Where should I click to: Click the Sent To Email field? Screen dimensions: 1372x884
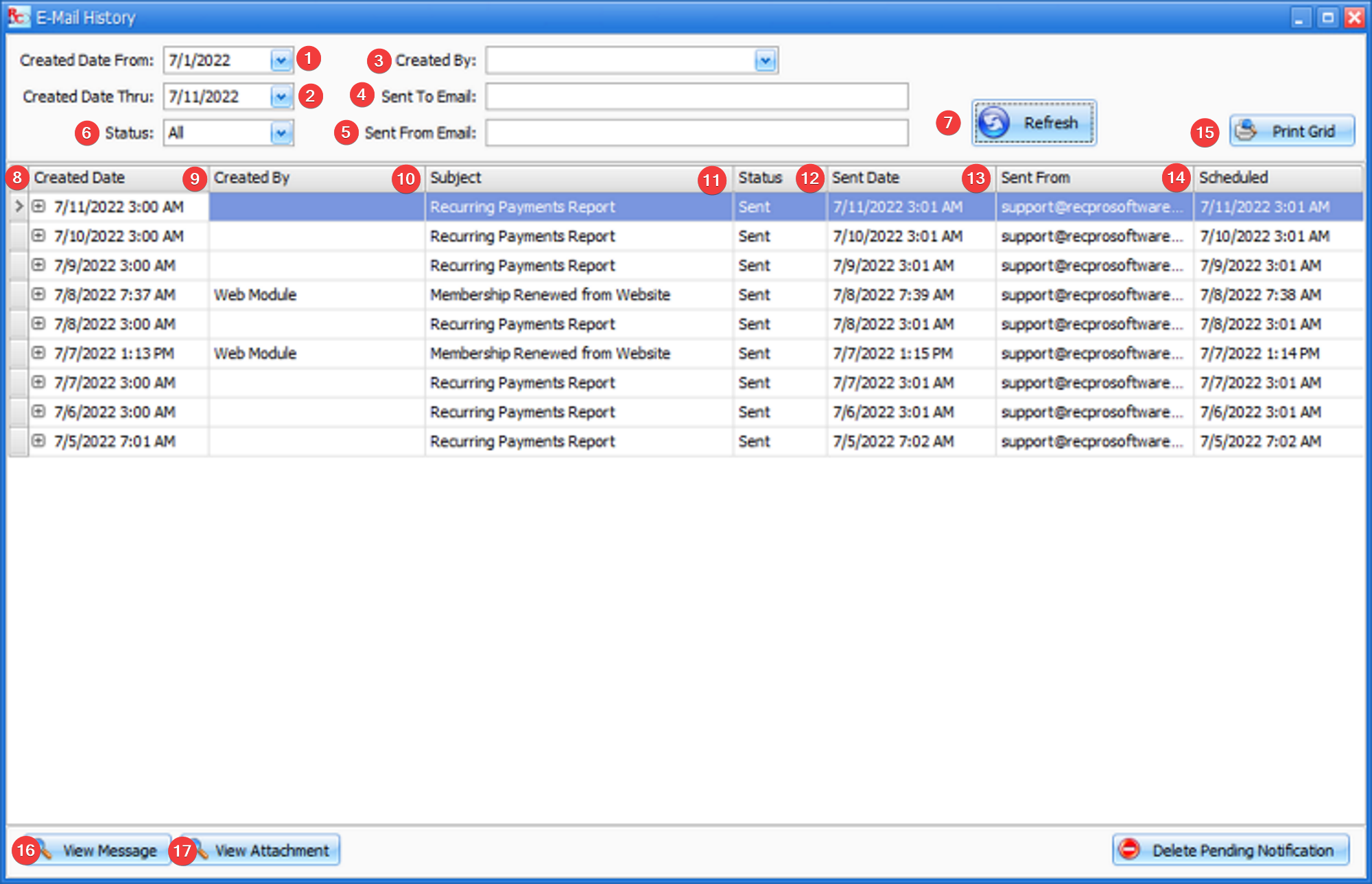coord(696,97)
